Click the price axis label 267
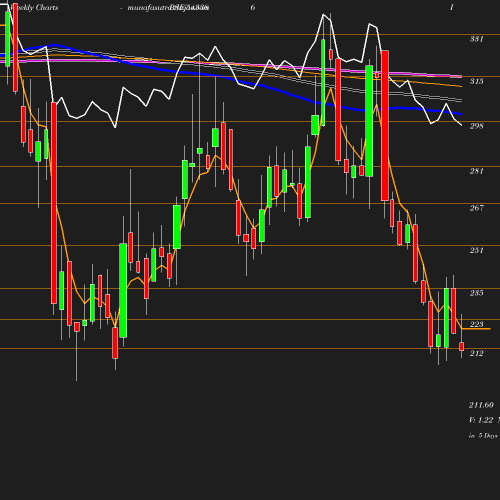This screenshot has width=500, height=500. pos(477,208)
